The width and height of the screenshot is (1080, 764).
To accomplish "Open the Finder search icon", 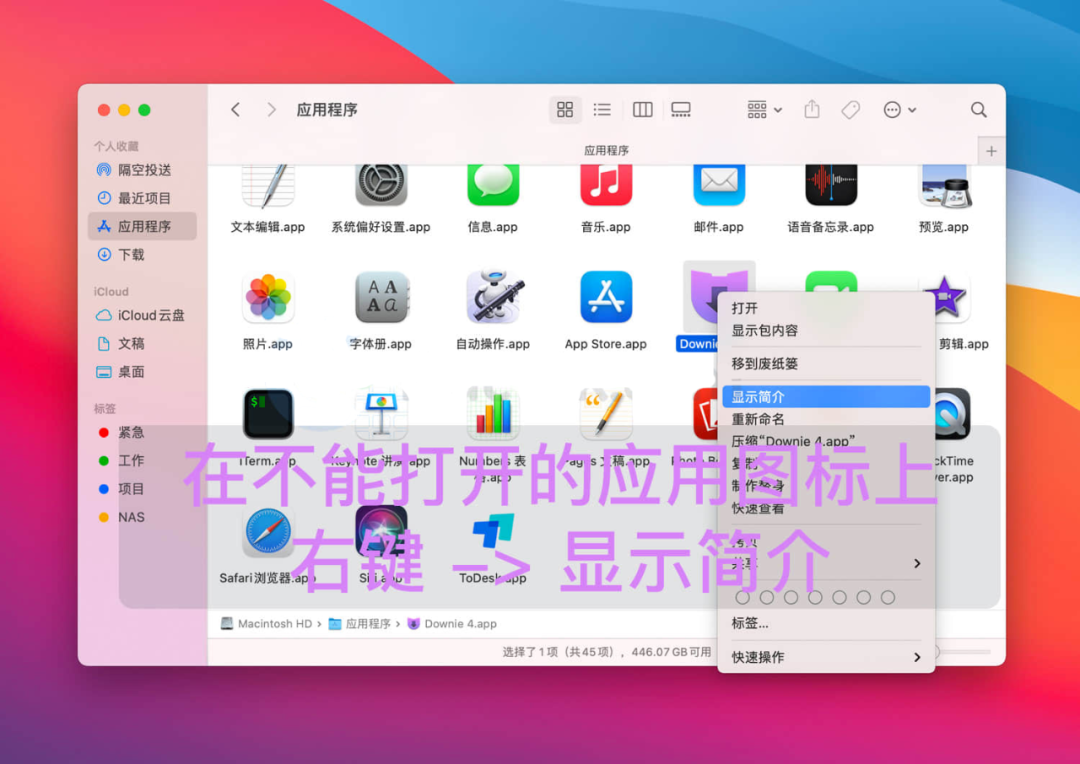I will pos(978,109).
